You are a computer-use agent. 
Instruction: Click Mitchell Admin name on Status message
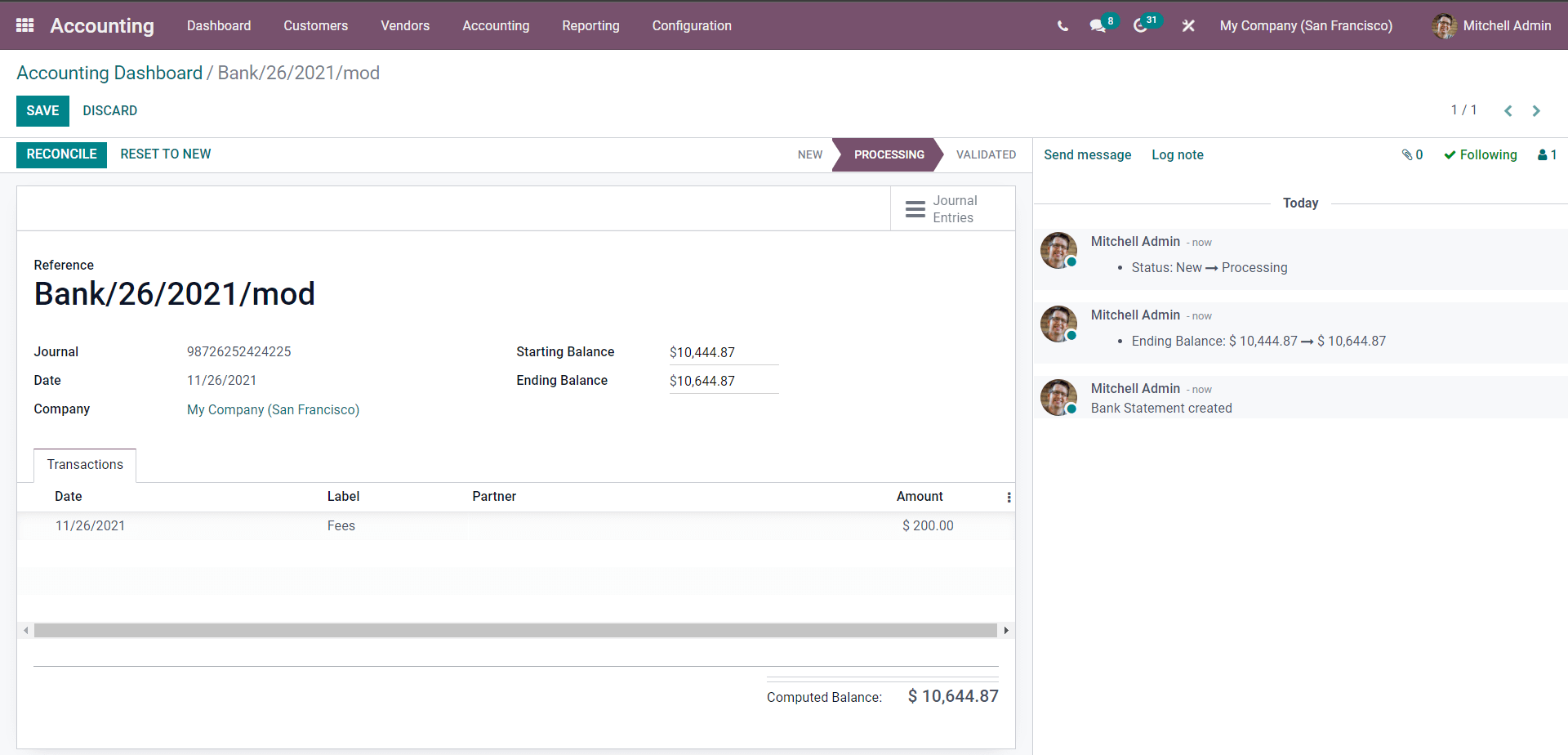click(x=1135, y=242)
